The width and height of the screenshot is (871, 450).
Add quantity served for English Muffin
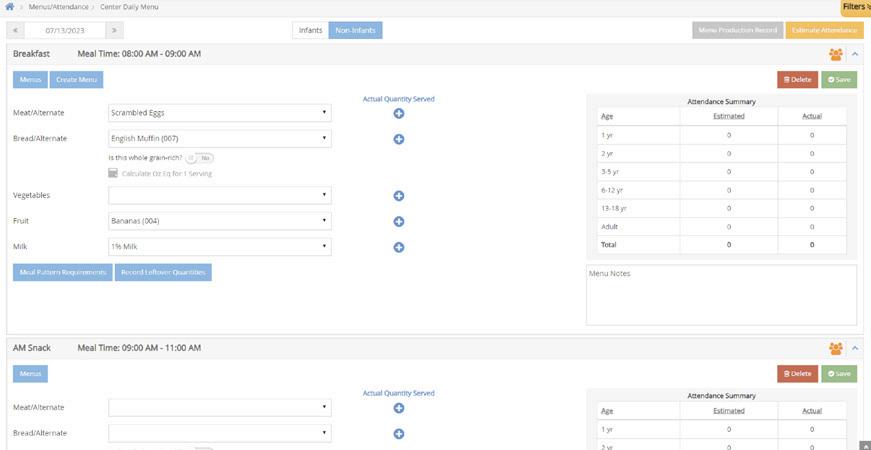[398, 139]
